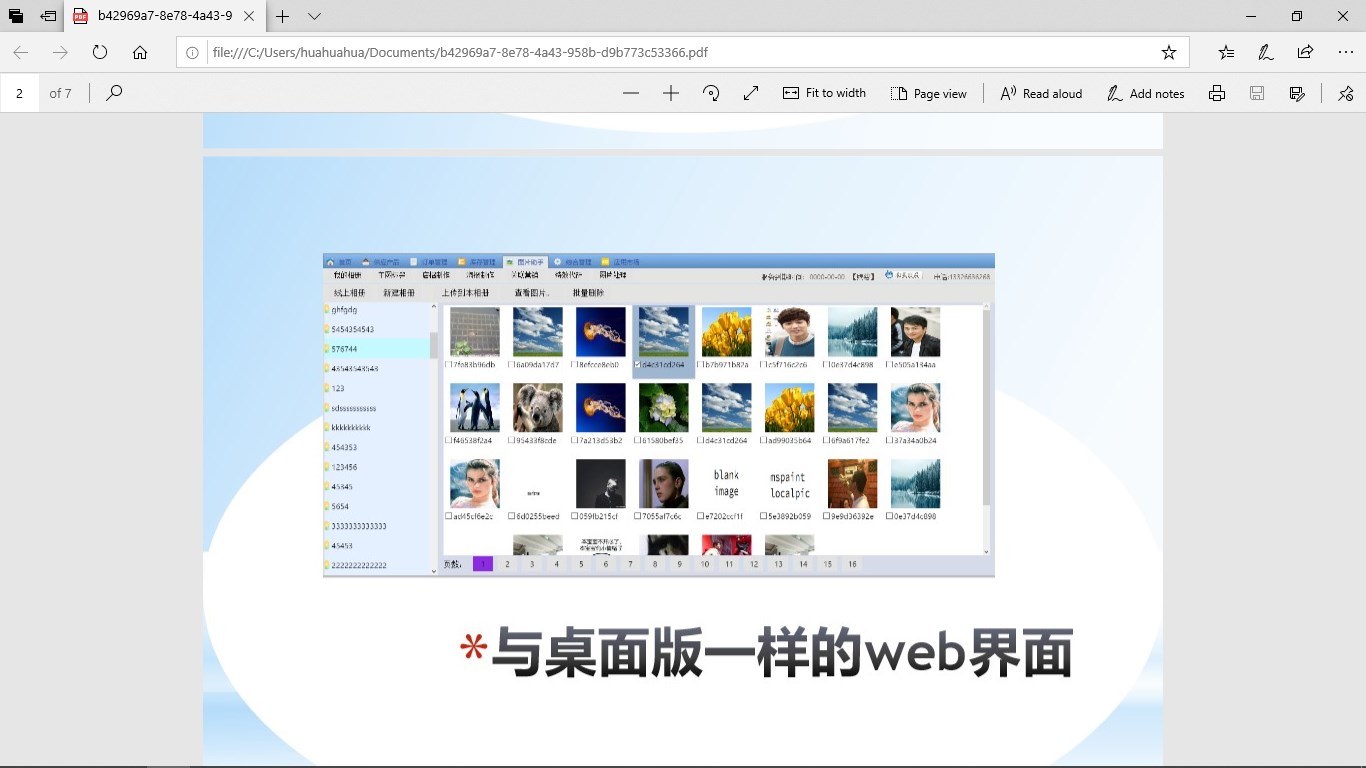Viewport: 1366px width, 768px height.
Task: Tick the 95433f8cde koala checkbox
Action: [511, 440]
